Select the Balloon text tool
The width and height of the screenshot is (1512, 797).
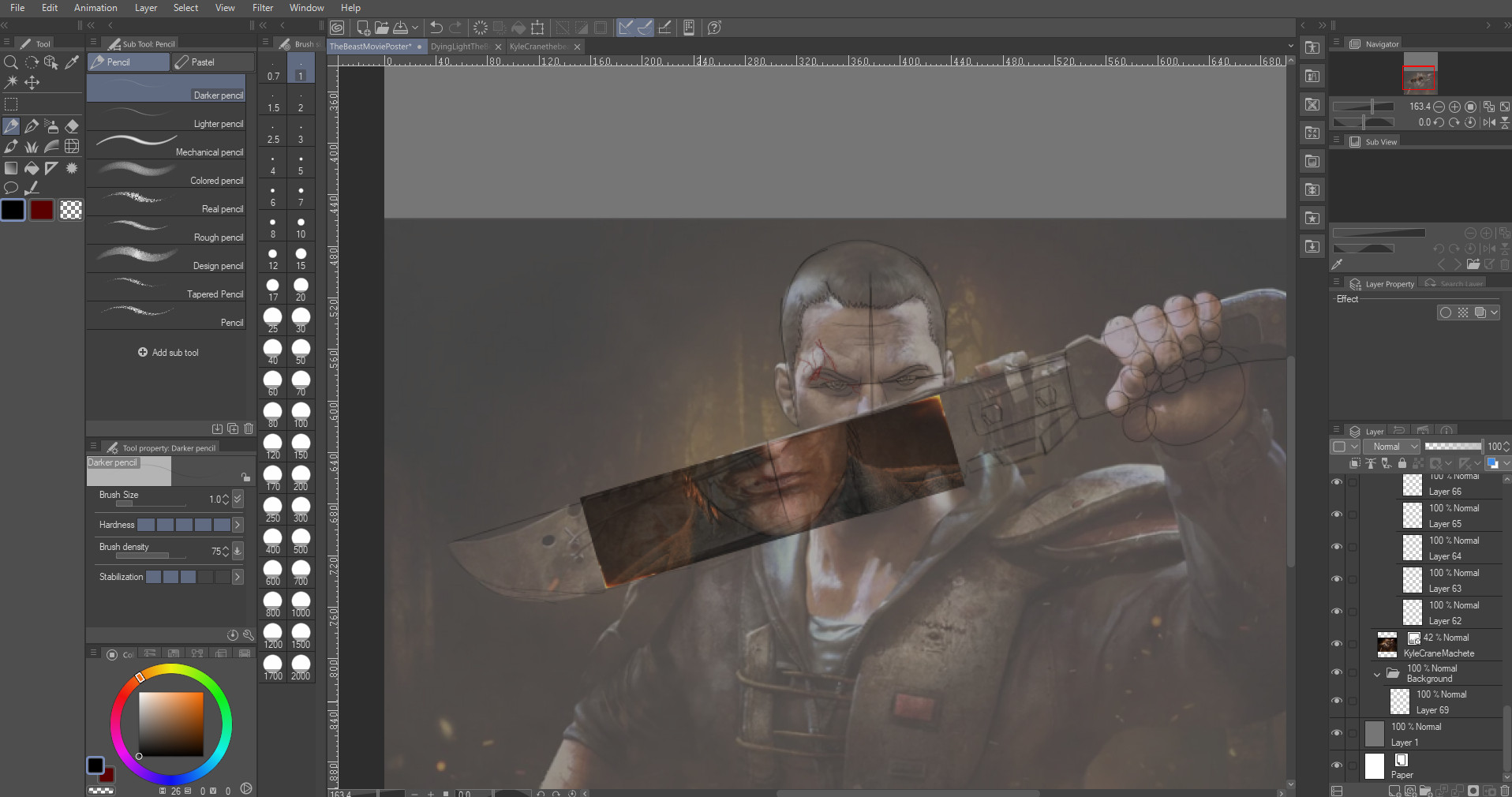11,188
